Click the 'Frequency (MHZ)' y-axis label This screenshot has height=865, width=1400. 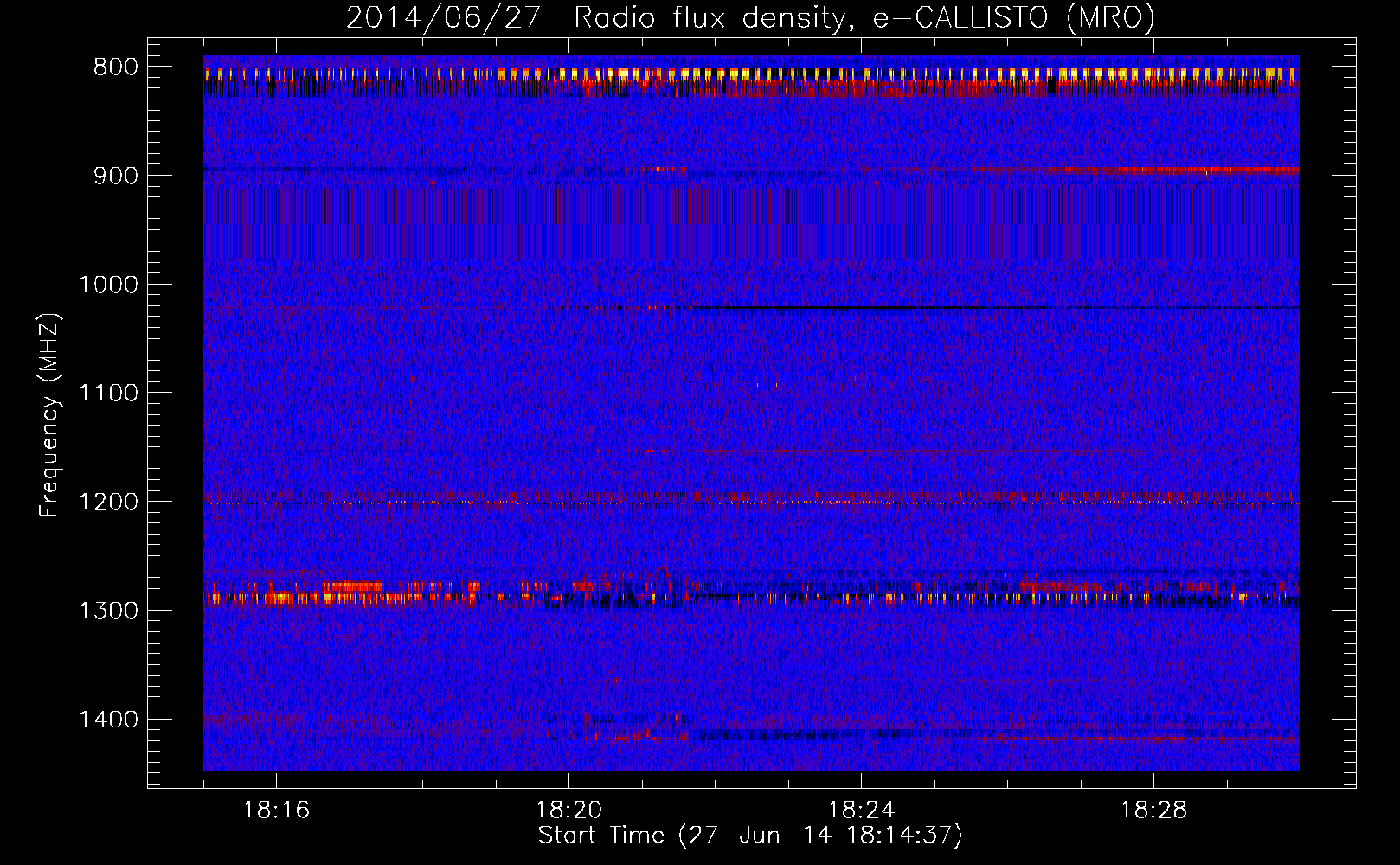[x=49, y=415]
